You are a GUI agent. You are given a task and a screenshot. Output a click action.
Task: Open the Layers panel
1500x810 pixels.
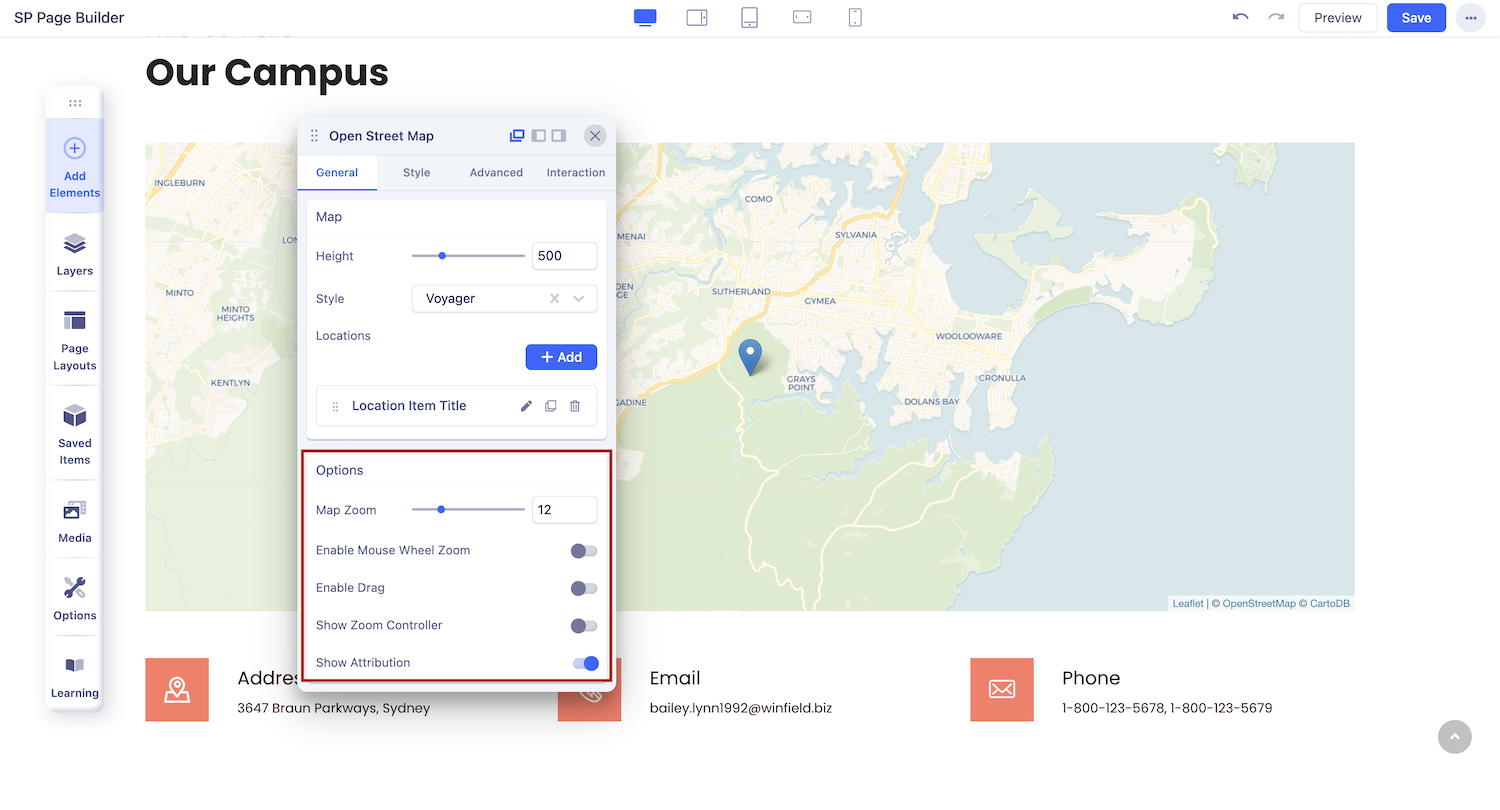coord(75,254)
